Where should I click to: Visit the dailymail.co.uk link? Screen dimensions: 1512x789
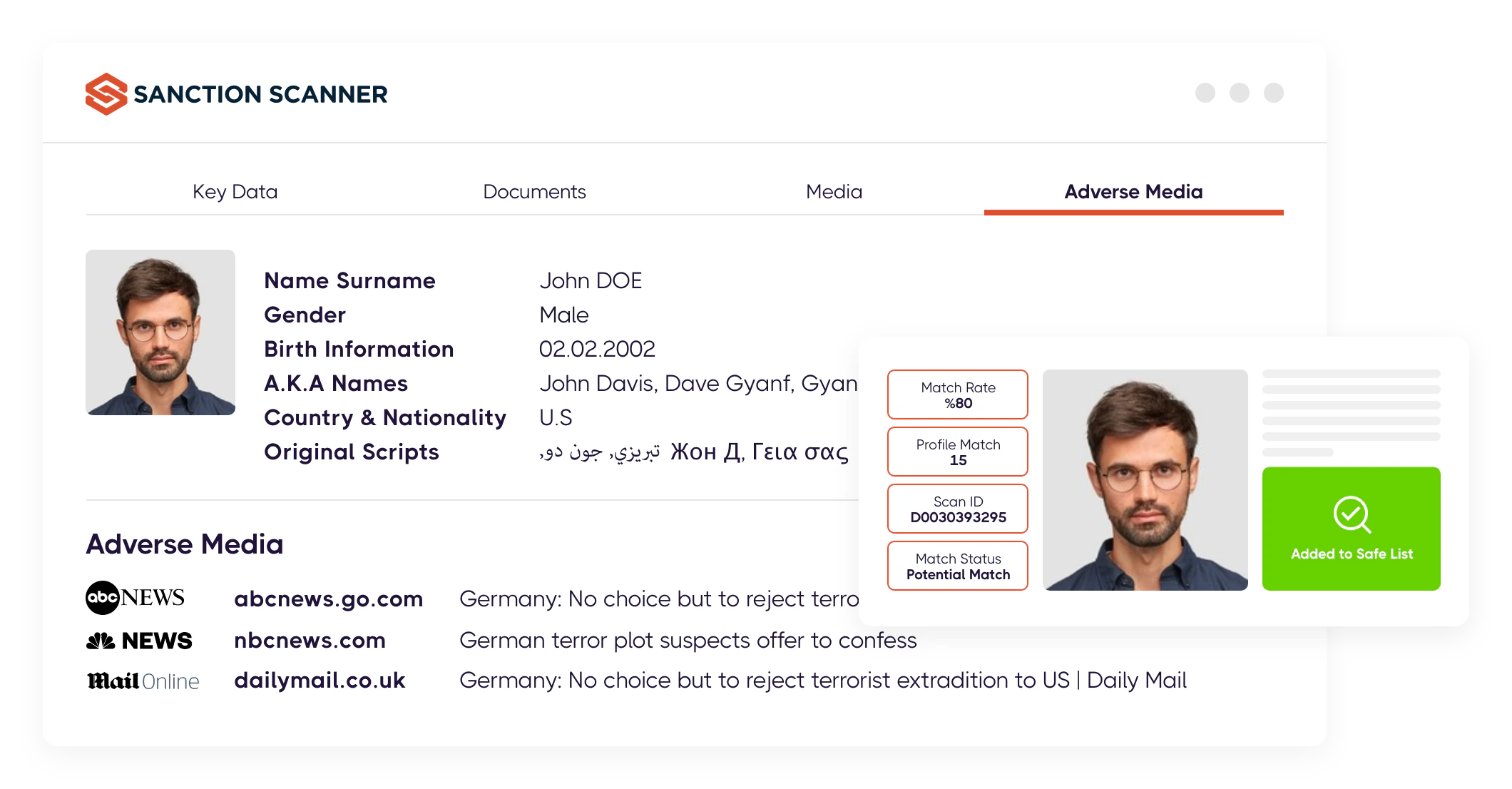pos(319,681)
